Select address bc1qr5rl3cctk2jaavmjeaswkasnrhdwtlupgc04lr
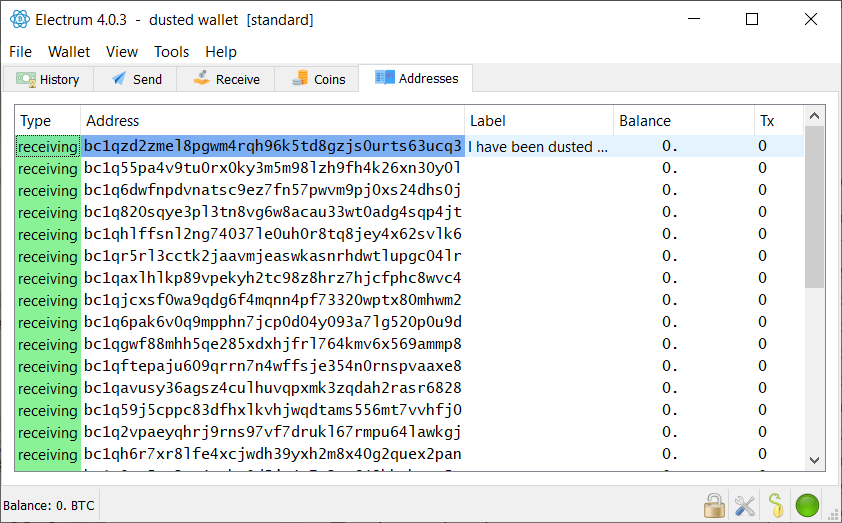842x523 pixels. (272, 256)
